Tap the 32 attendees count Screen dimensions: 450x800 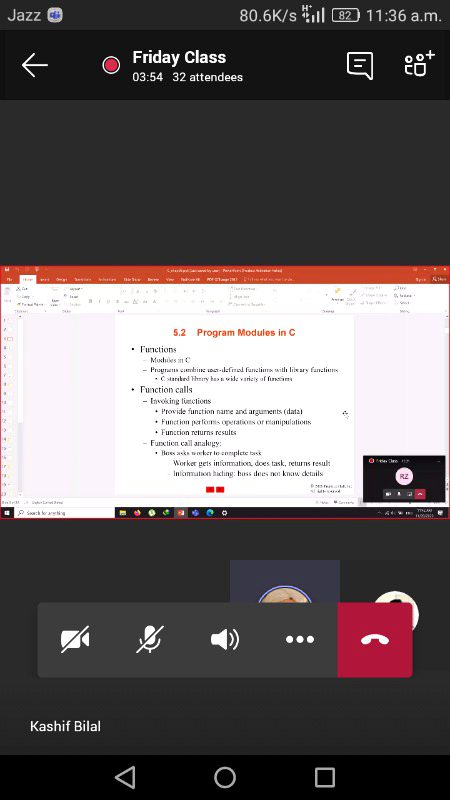pyautogui.click(x=207, y=78)
